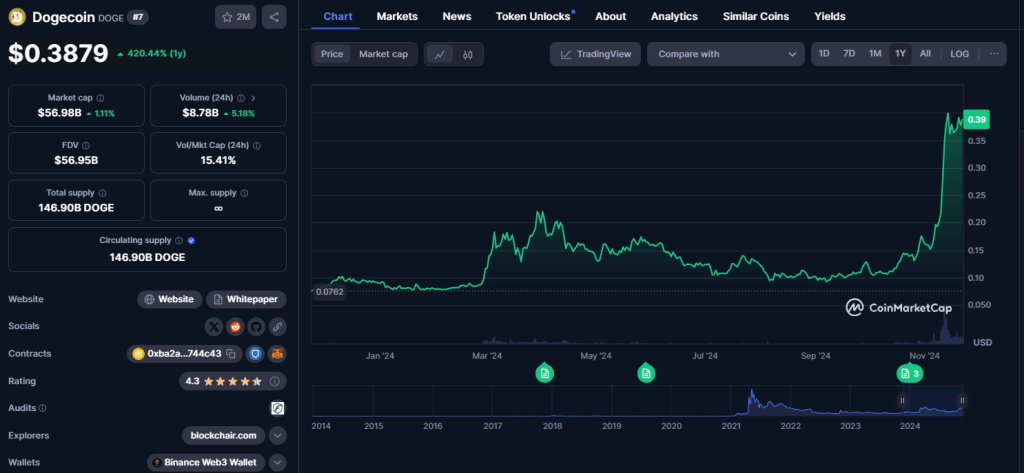Viewport: 1024px width, 473px height.
Task: Switch chart to line view icon
Action: tap(440, 54)
